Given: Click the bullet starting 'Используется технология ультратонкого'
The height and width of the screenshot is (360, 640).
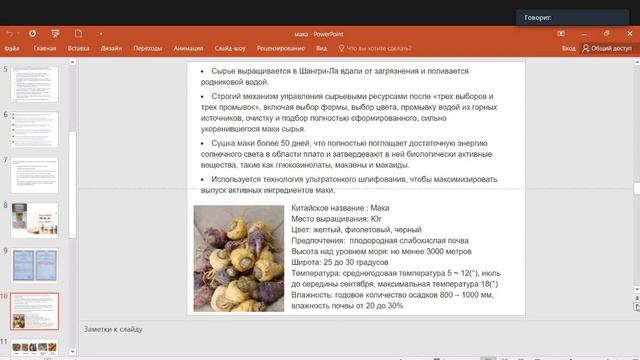Looking at the screenshot, I should 349,184.
